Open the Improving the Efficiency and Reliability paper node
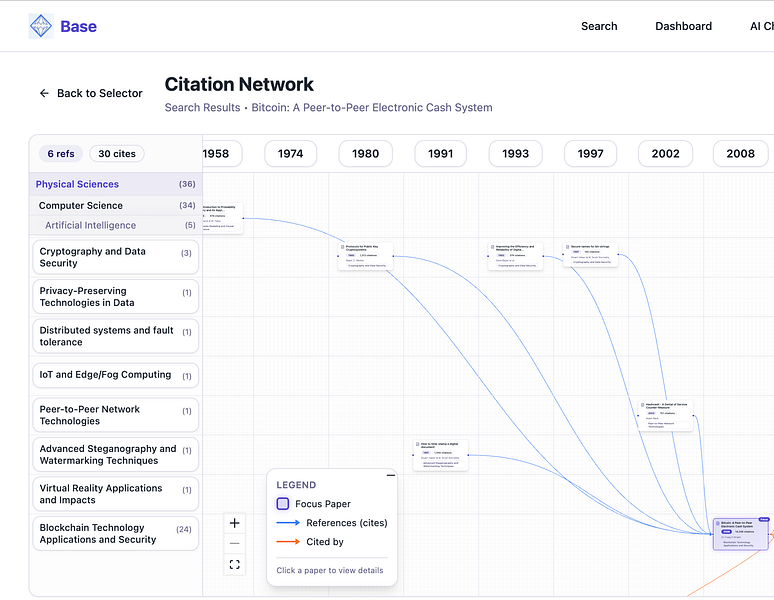Screen dimensions: 774x600 click(x=515, y=256)
